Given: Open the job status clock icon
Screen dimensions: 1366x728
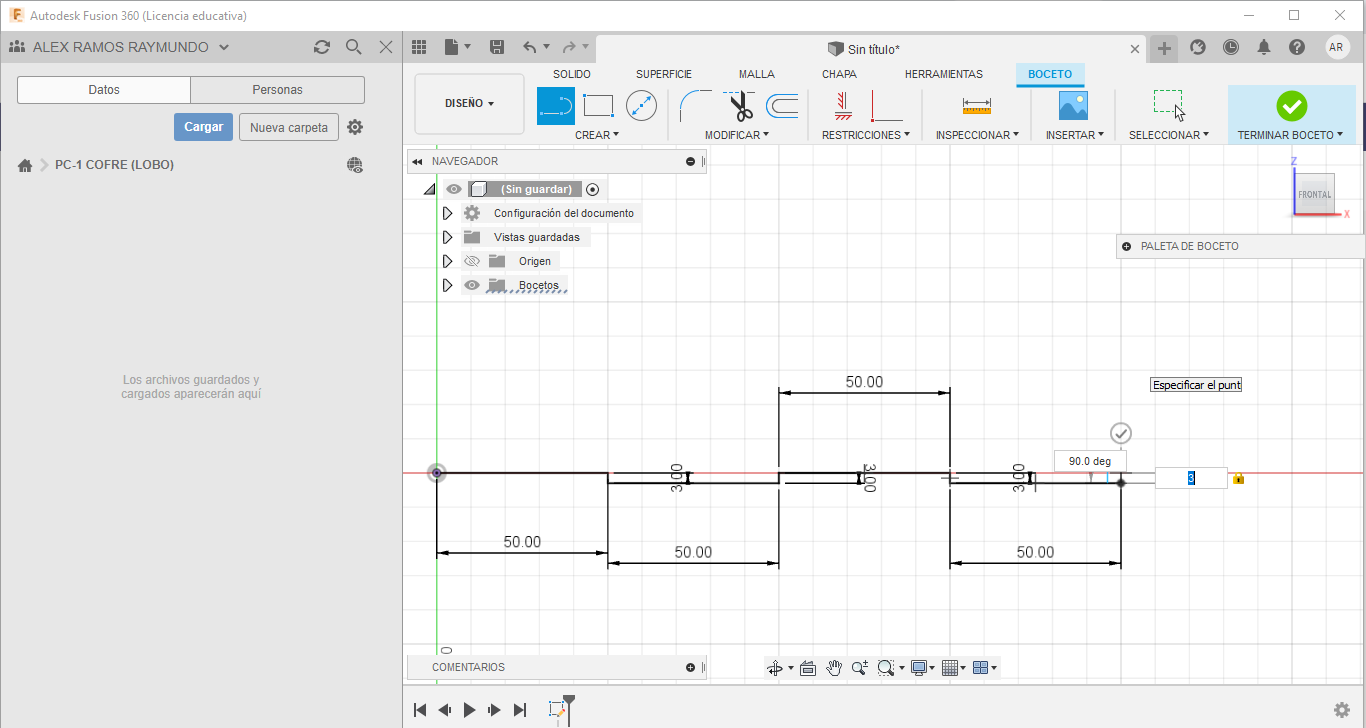Looking at the screenshot, I should pos(1230,47).
